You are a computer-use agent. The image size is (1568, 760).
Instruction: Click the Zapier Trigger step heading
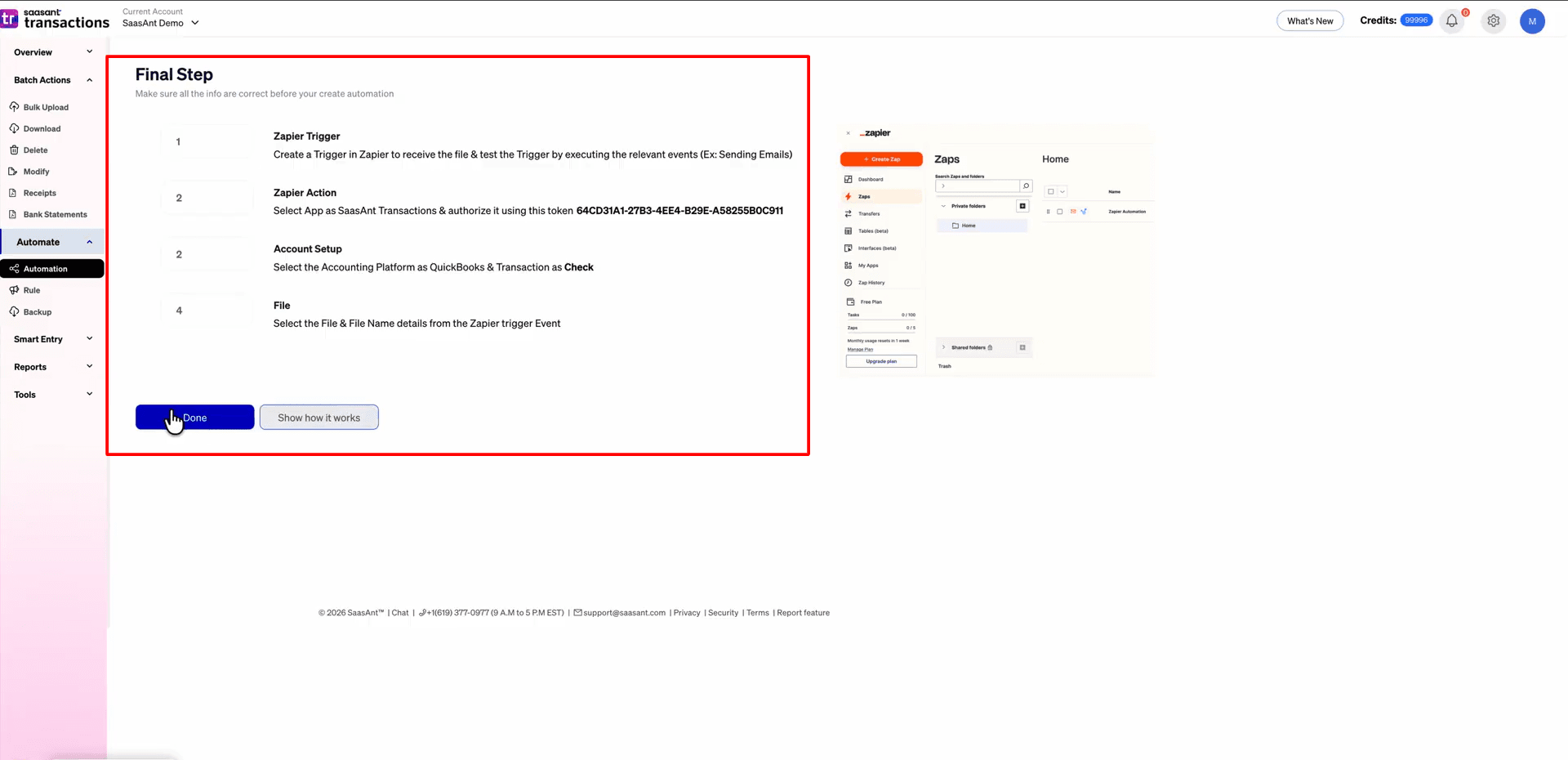306,136
